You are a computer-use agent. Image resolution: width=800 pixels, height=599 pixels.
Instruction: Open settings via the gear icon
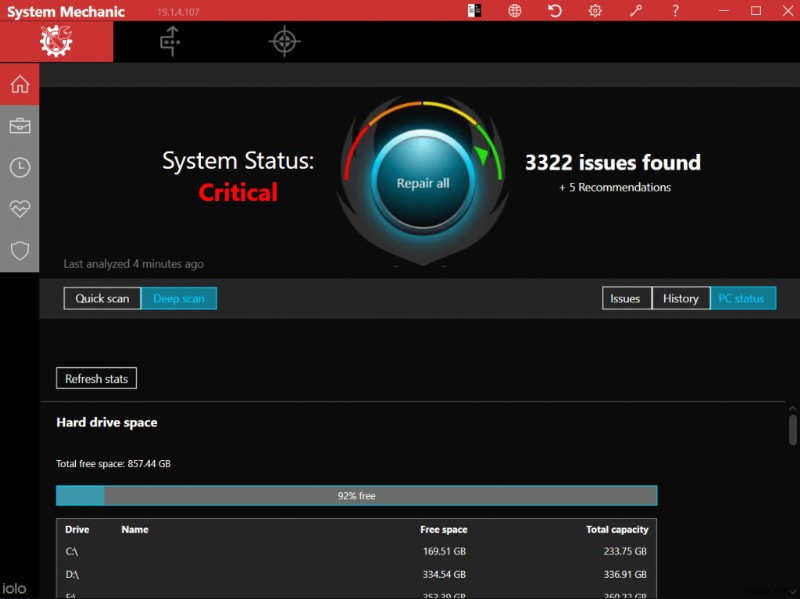(x=595, y=11)
